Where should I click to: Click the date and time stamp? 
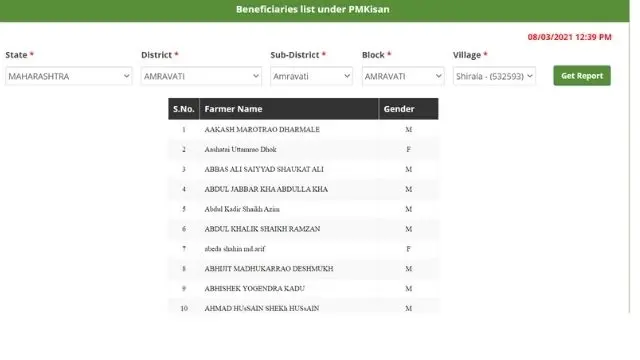point(569,37)
